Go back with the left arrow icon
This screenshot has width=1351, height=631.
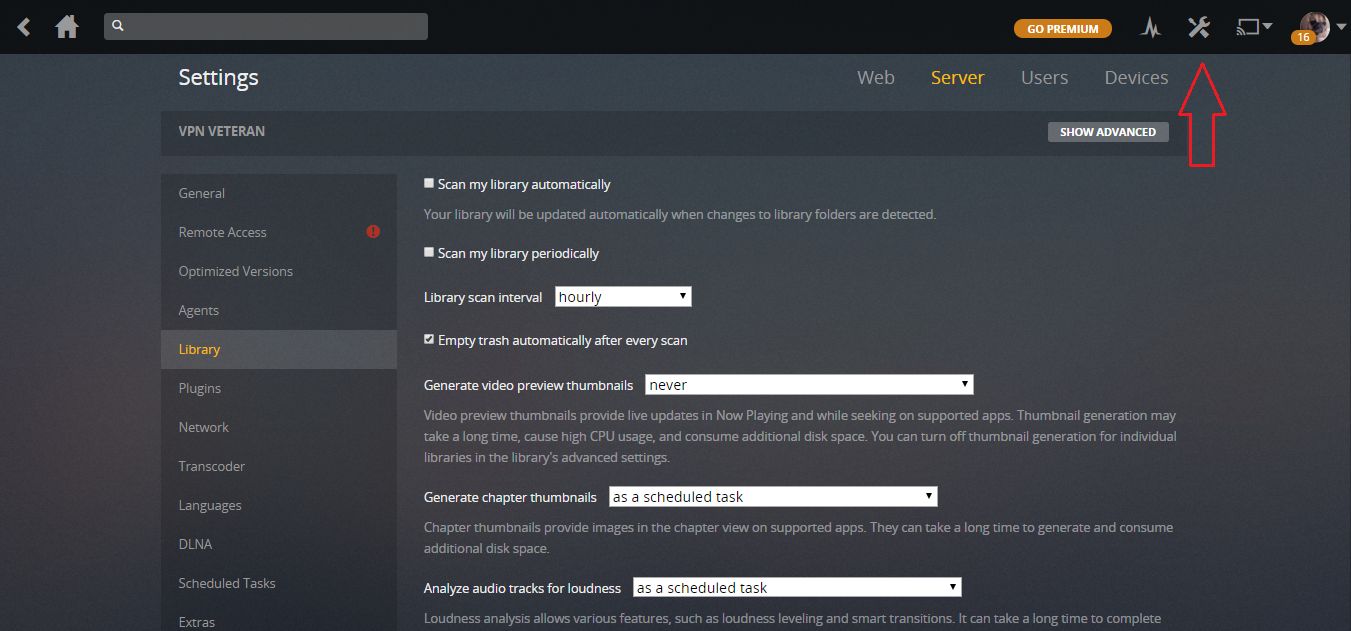[24, 27]
